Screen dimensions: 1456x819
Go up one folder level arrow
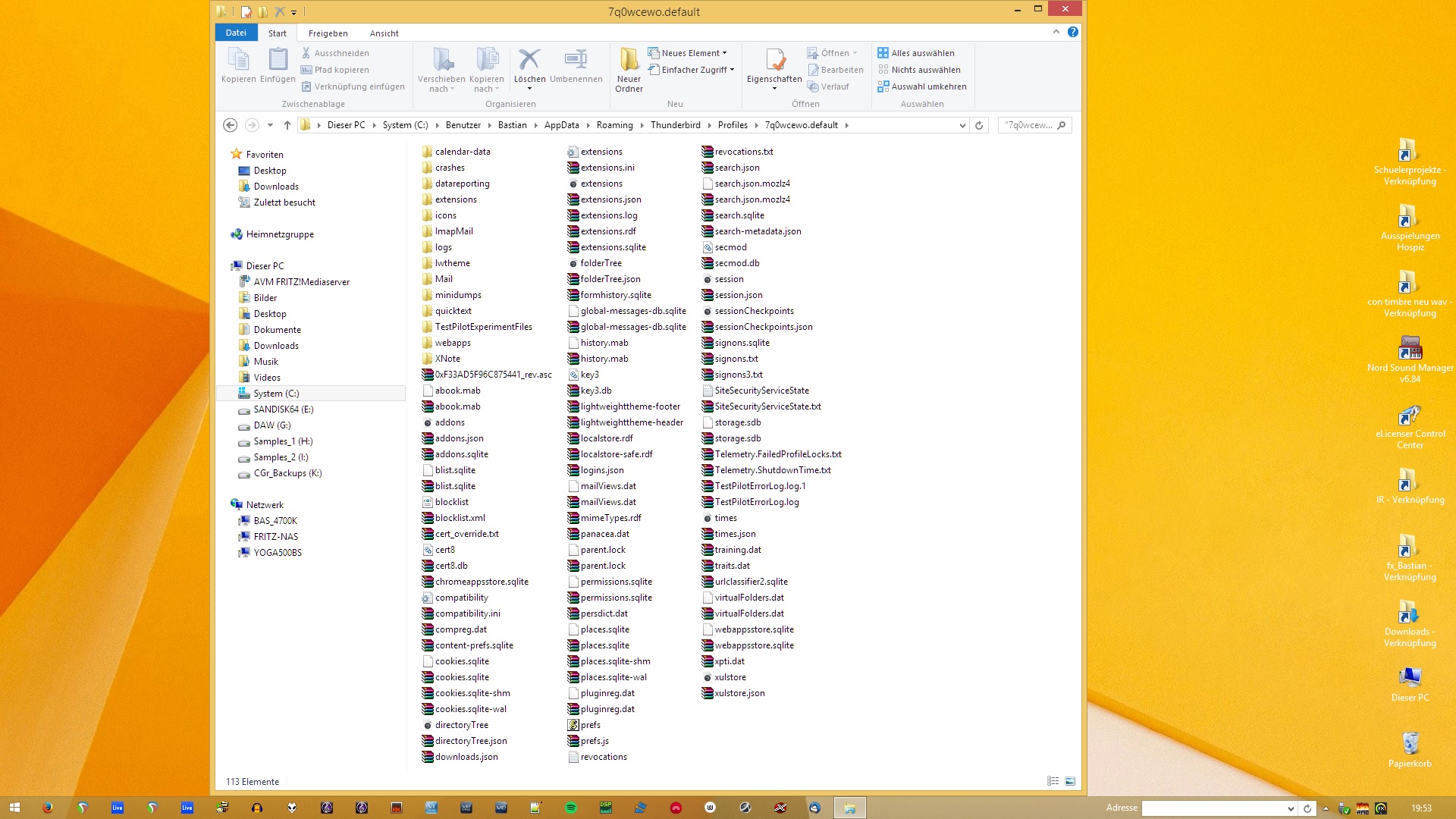click(287, 125)
